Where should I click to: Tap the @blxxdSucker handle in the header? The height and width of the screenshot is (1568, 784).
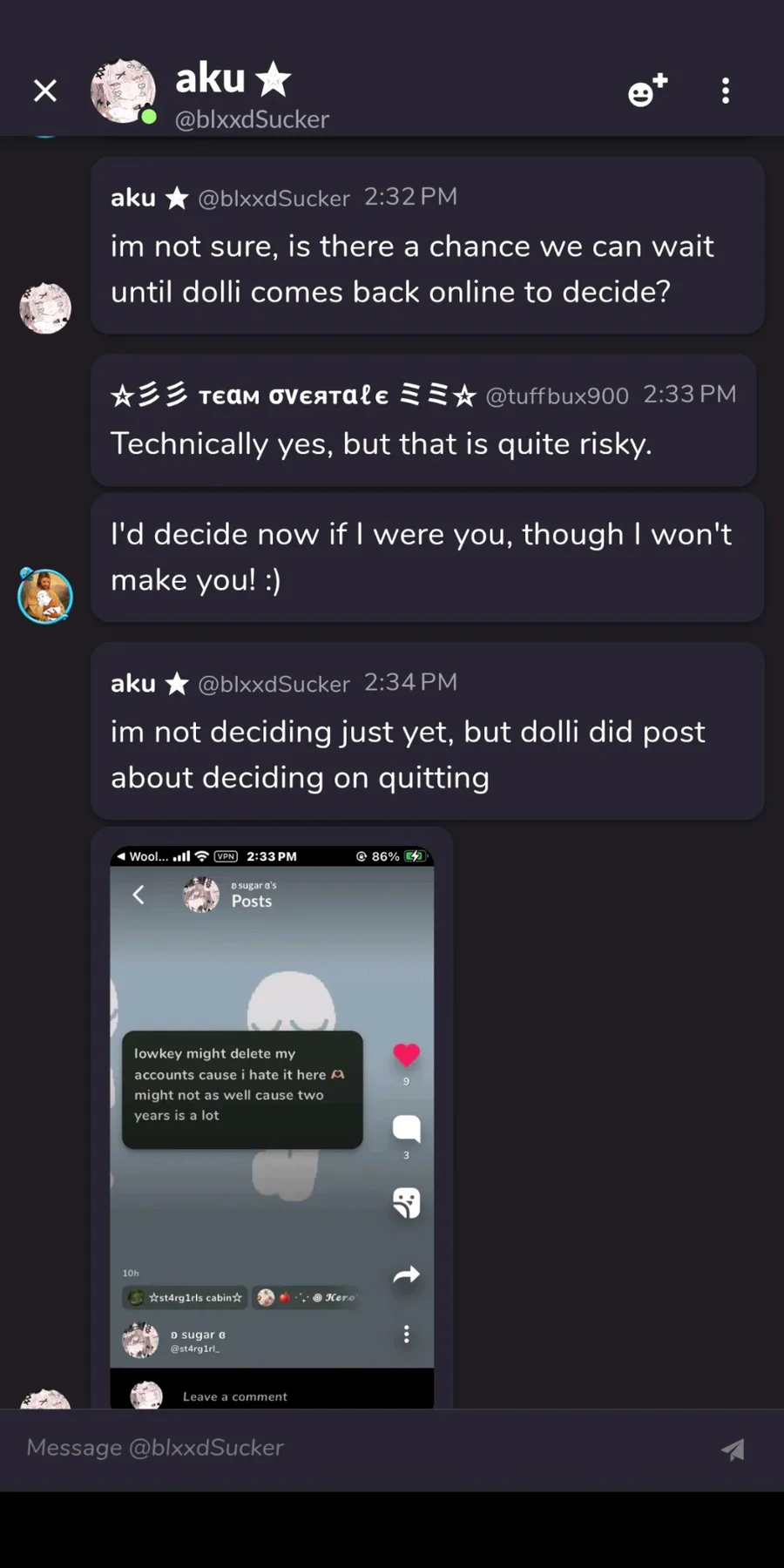tap(252, 119)
